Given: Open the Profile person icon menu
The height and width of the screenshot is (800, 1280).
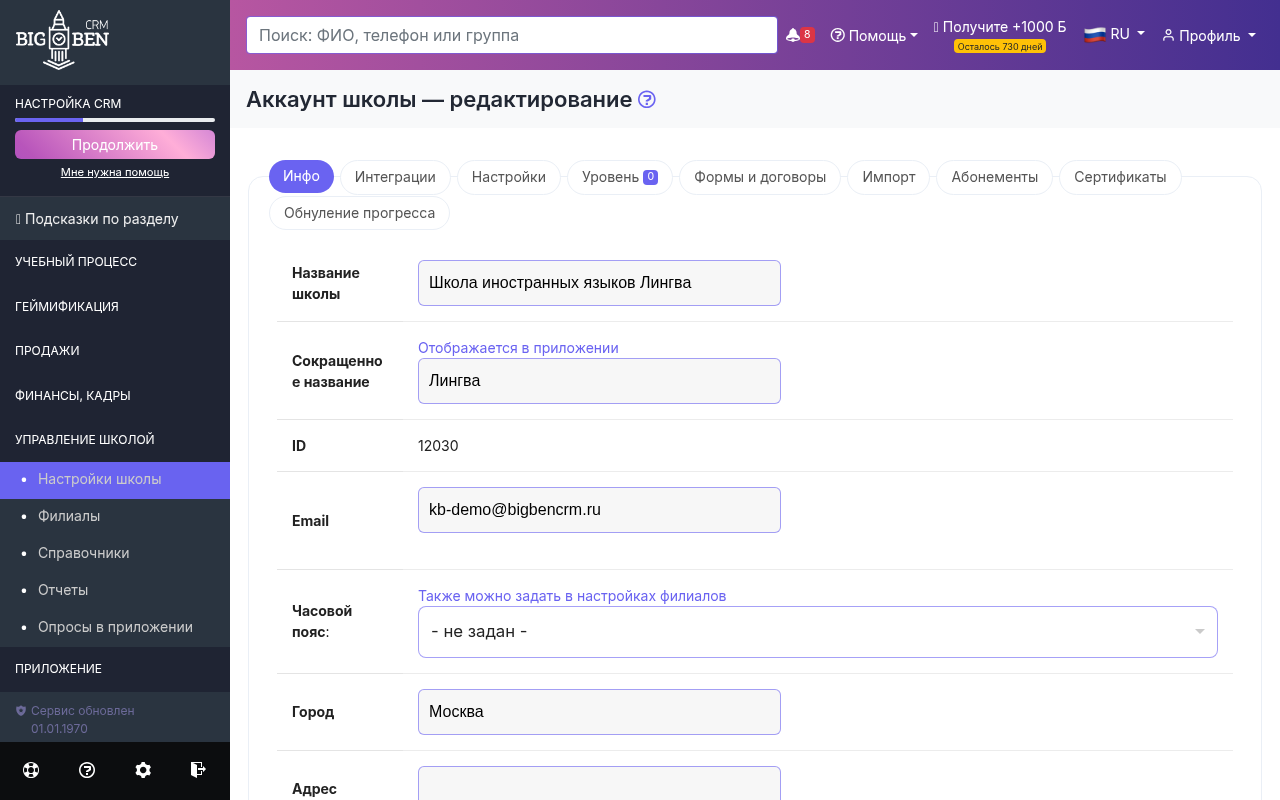Looking at the screenshot, I should coord(1207,35).
